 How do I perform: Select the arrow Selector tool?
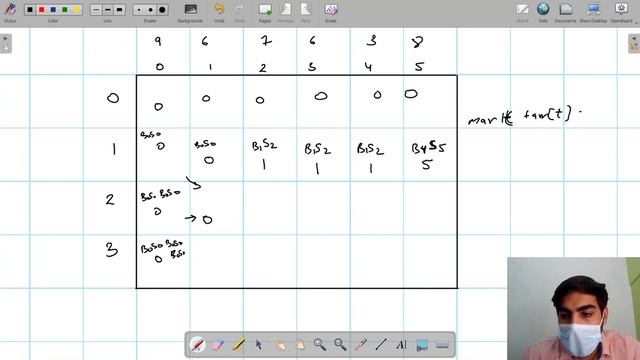coord(259,345)
